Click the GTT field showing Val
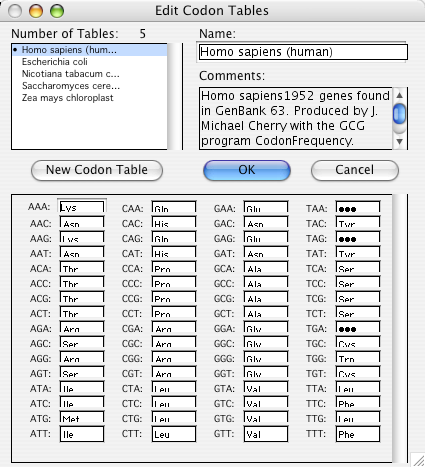Viewport: 425px width, 467px height. click(266, 434)
